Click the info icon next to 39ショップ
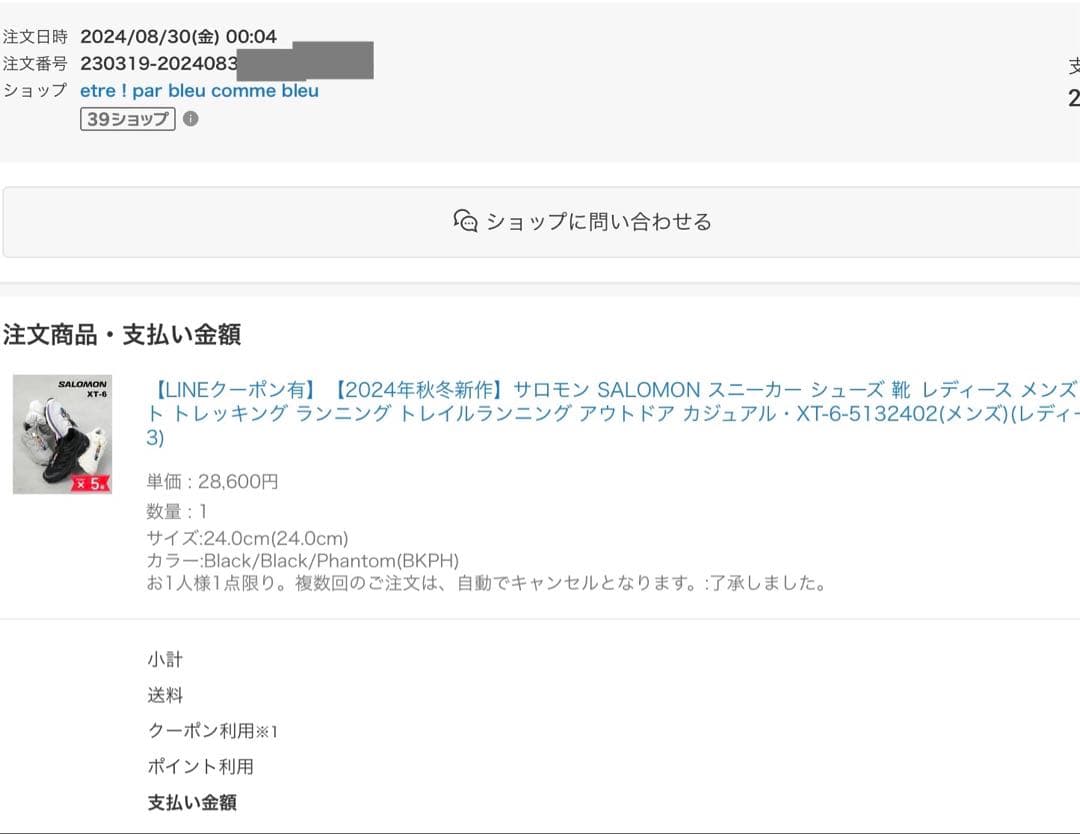1080x834 pixels. coord(191,118)
